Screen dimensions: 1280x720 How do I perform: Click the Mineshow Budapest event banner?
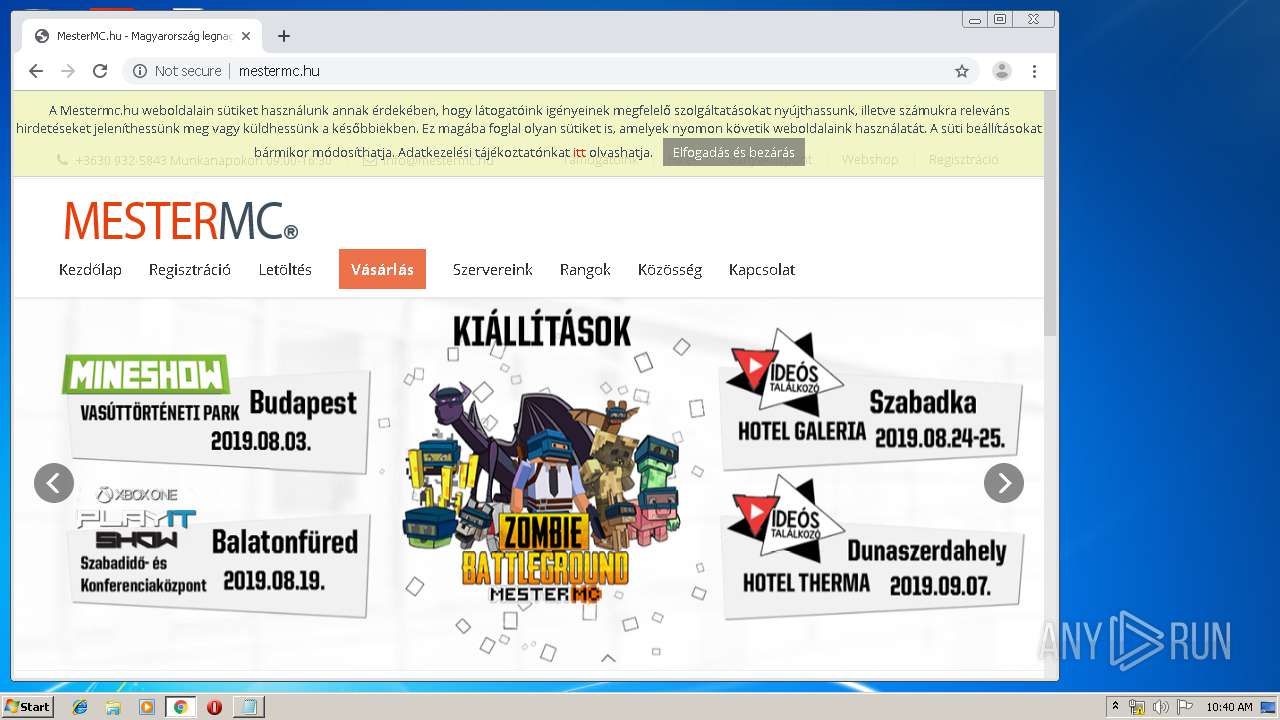pyautogui.click(x=216, y=412)
